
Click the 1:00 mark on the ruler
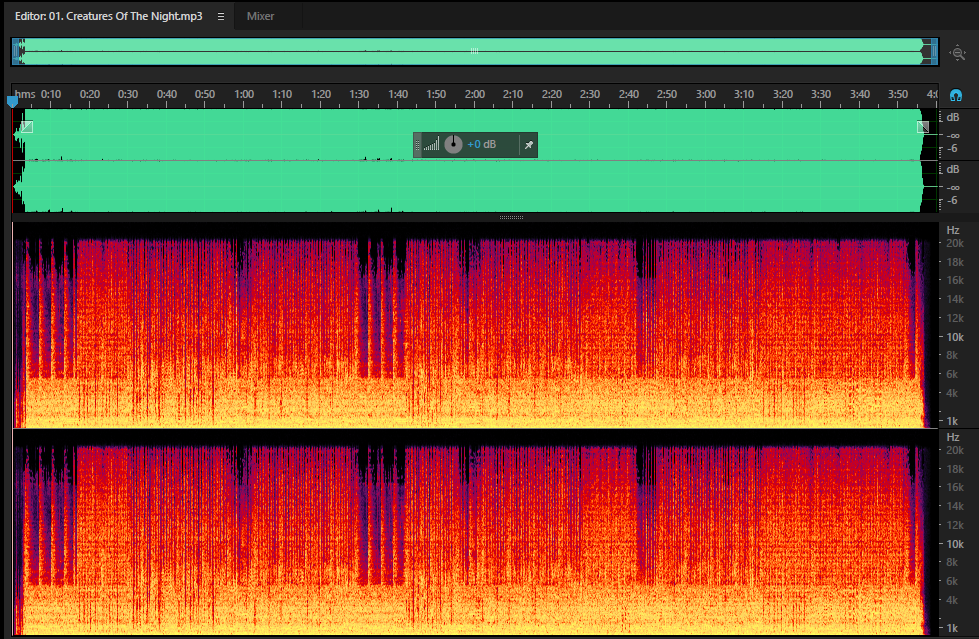[x=244, y=94]
